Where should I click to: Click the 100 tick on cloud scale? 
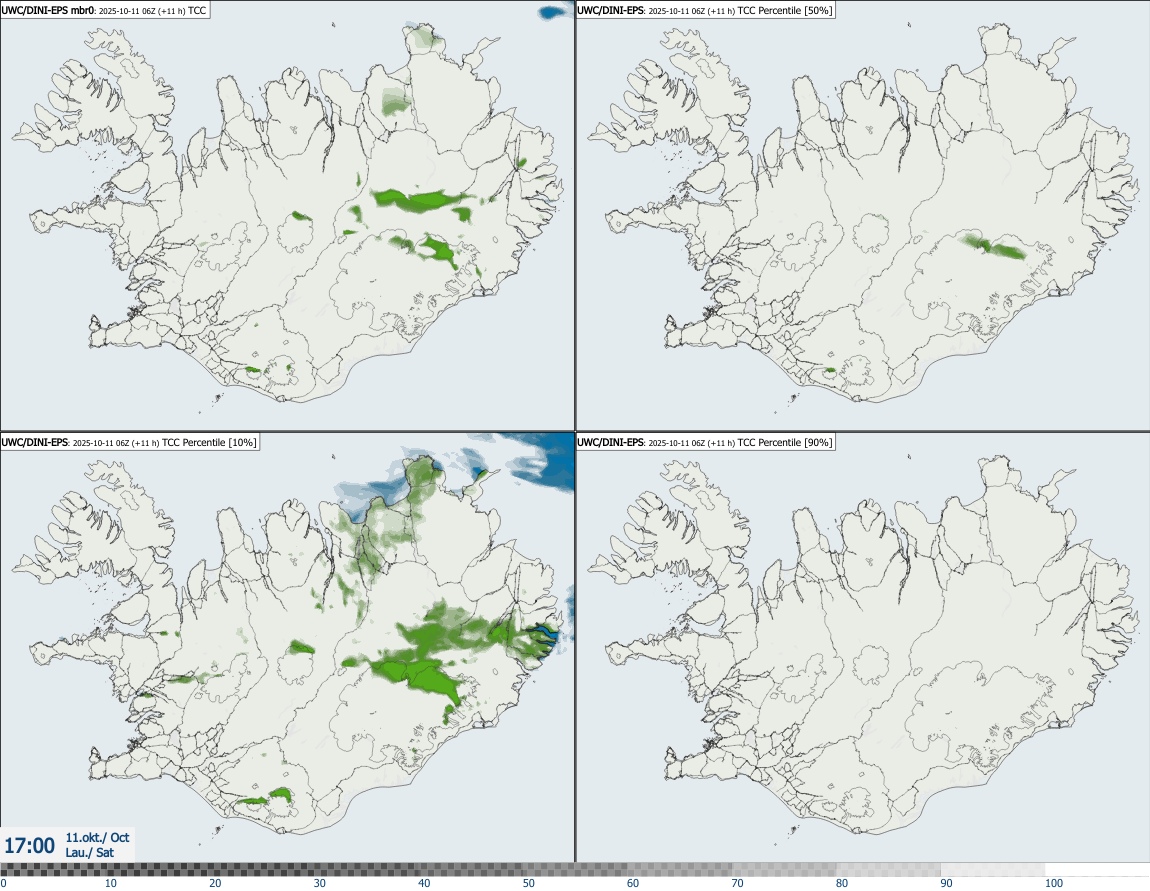pos(1054,883)
